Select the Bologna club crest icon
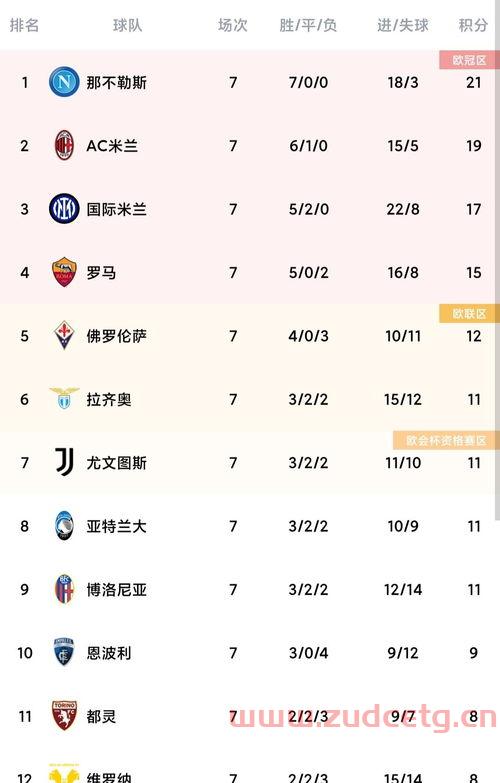This screenshot has width=500, height=783. (x=64, y=589)
